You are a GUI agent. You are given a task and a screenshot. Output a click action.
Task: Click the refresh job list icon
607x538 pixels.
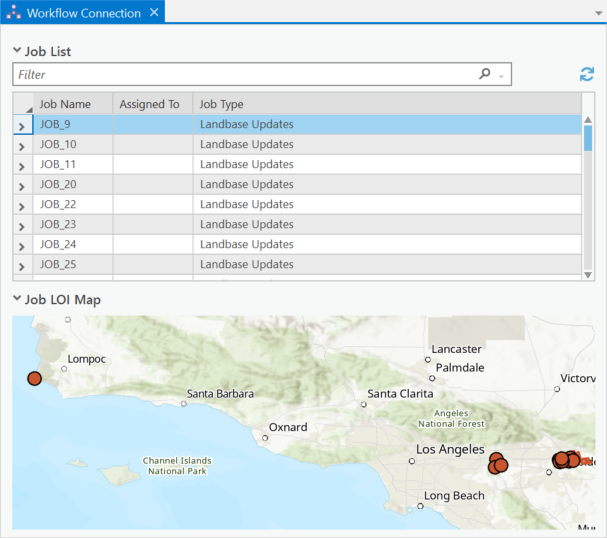coord(587,75)
